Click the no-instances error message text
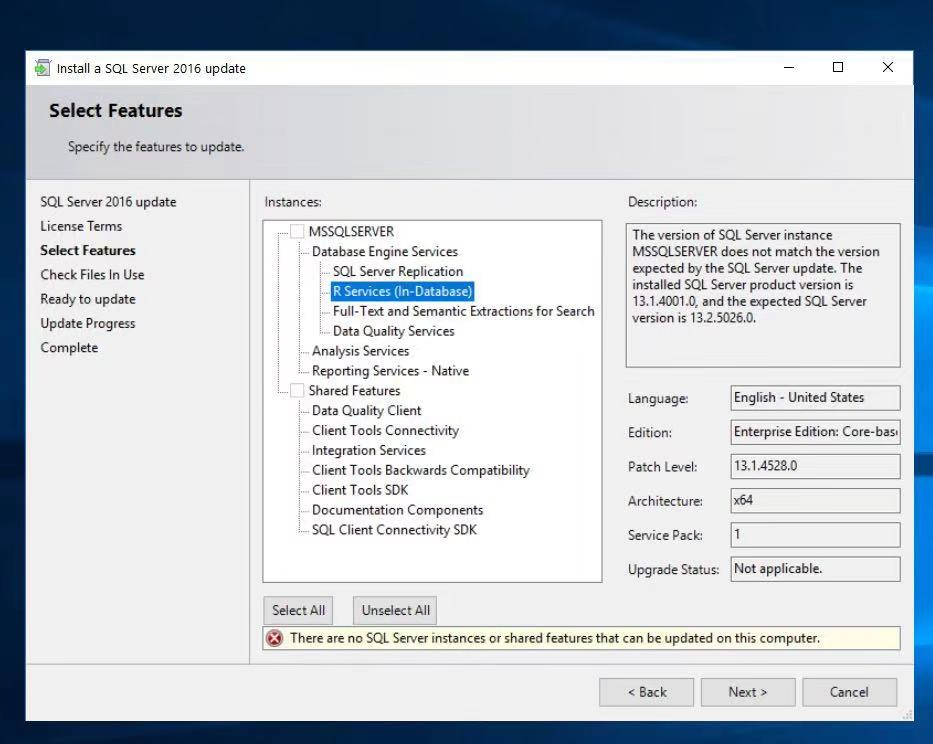This screenshot has width=933, height=744. pyautogui.click(x=555, y=638)
